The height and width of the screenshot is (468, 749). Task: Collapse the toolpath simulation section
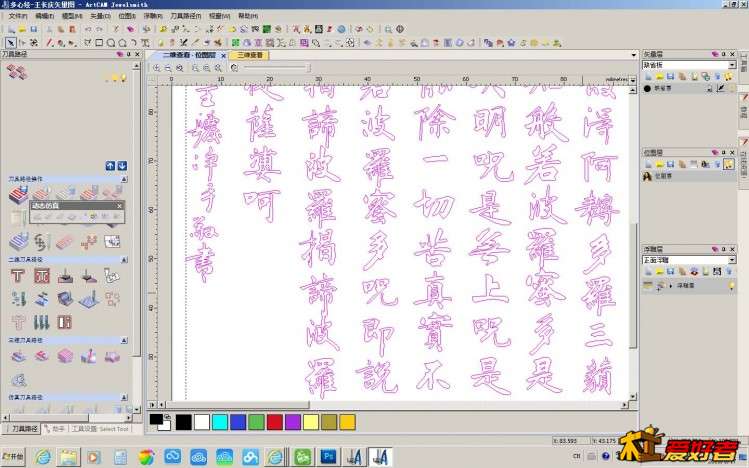click(x=124, y=397)
